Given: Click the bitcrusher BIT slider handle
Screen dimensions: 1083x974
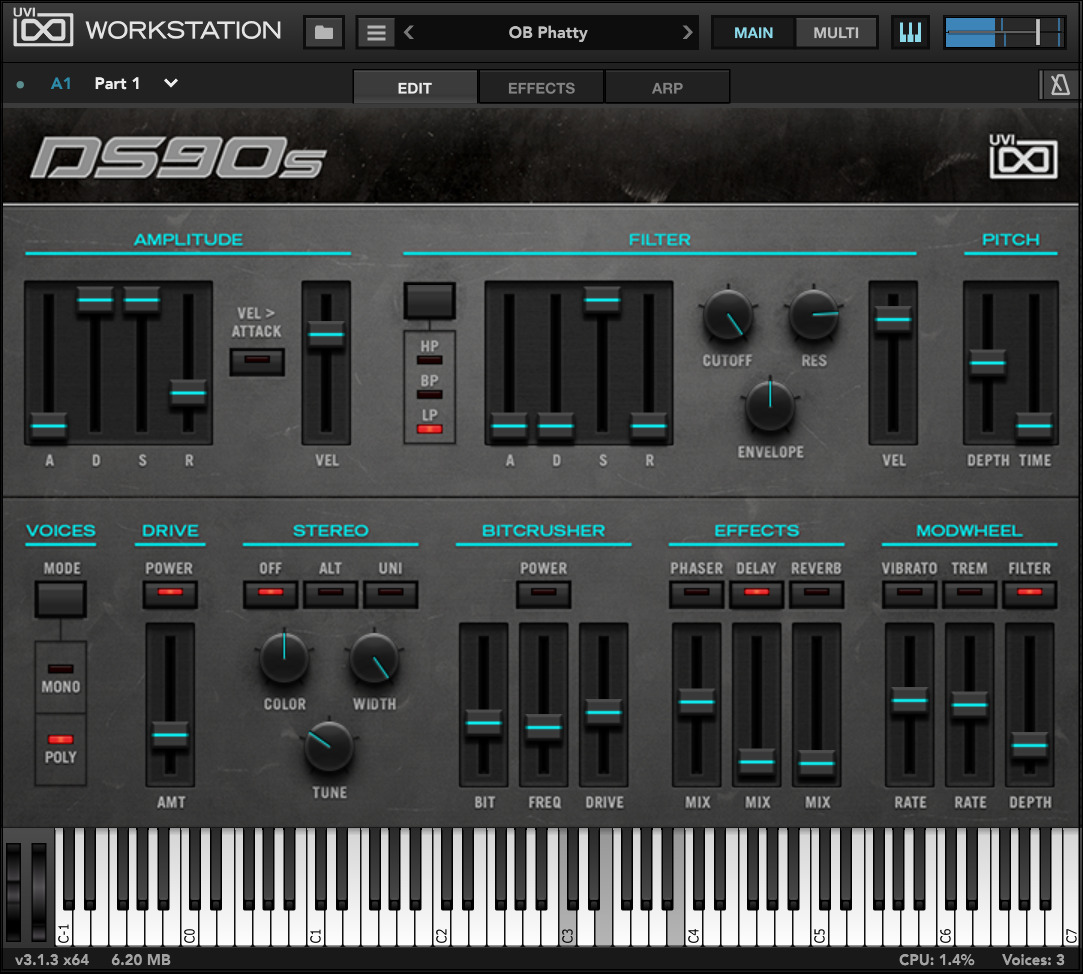Looking at the screenshot, I should (483, 723).
